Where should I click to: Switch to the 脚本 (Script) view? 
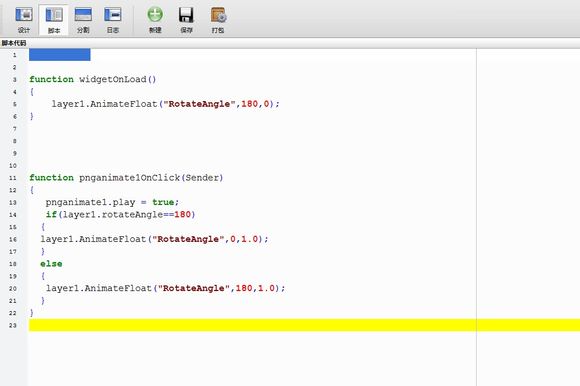pyautogui.click(x=54, y=20)
